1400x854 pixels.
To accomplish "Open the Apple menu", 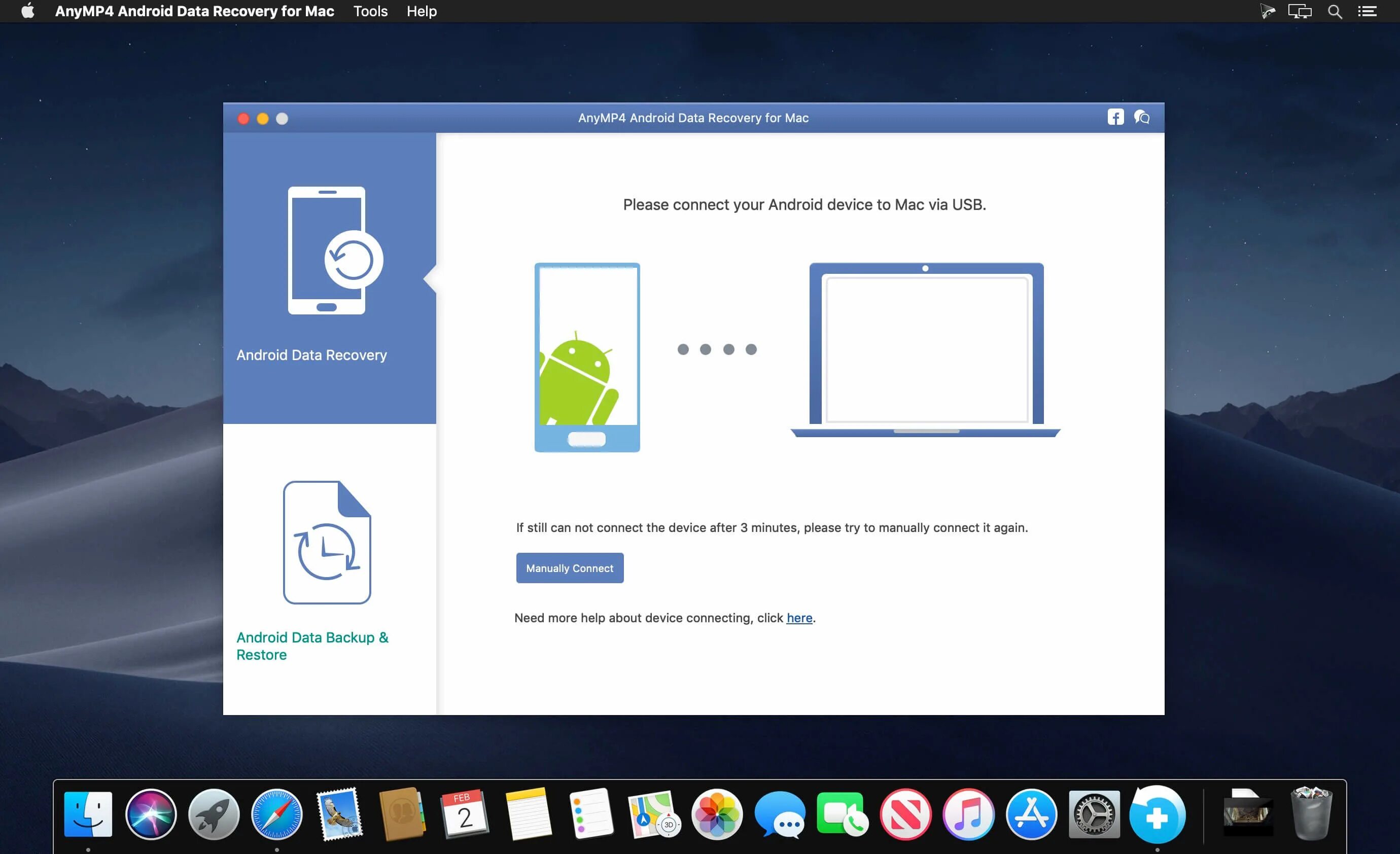I will point(27,11).
